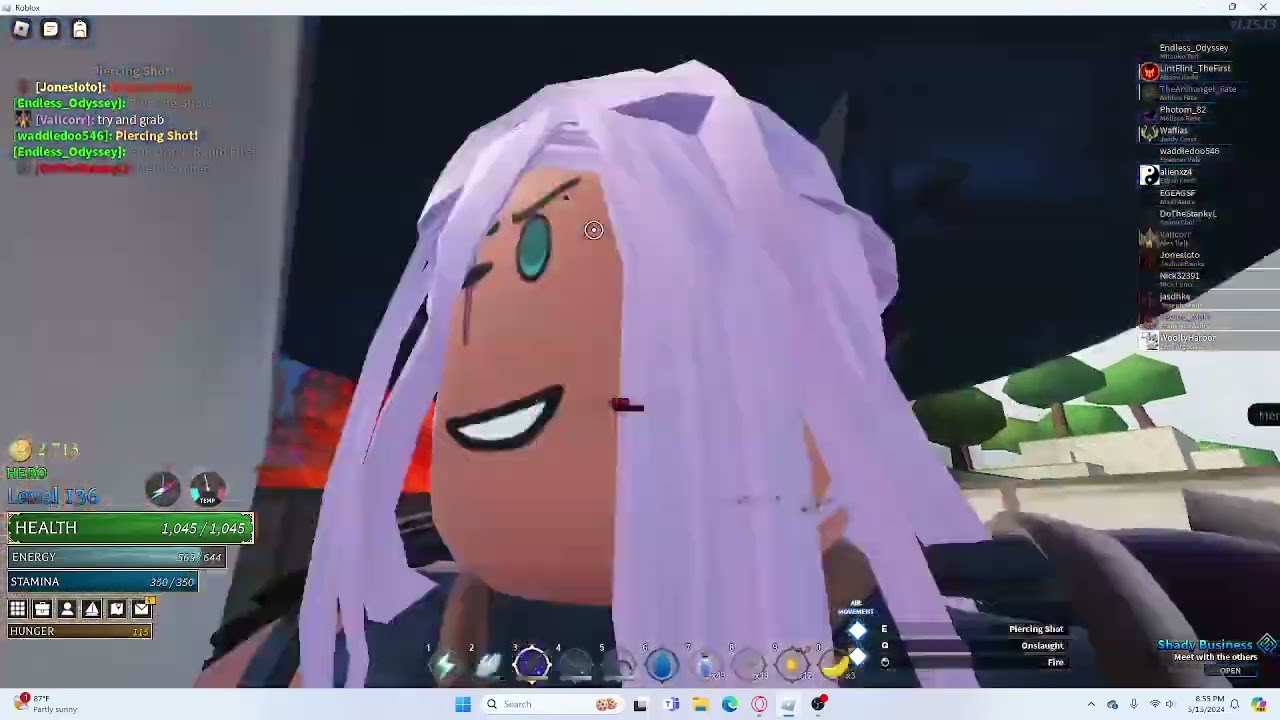This screenshot has width=1280, height=720.
Task: Open the mail envelope icon
Action: click(x=142, y=608)
